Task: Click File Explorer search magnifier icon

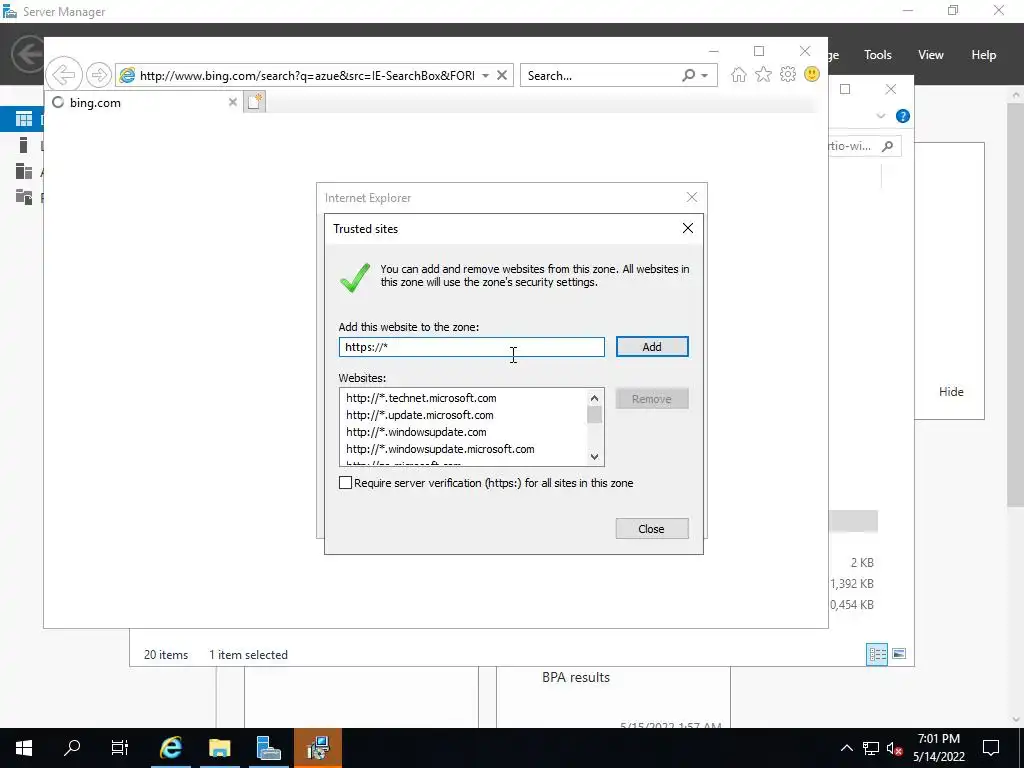Action: [887, 146]
